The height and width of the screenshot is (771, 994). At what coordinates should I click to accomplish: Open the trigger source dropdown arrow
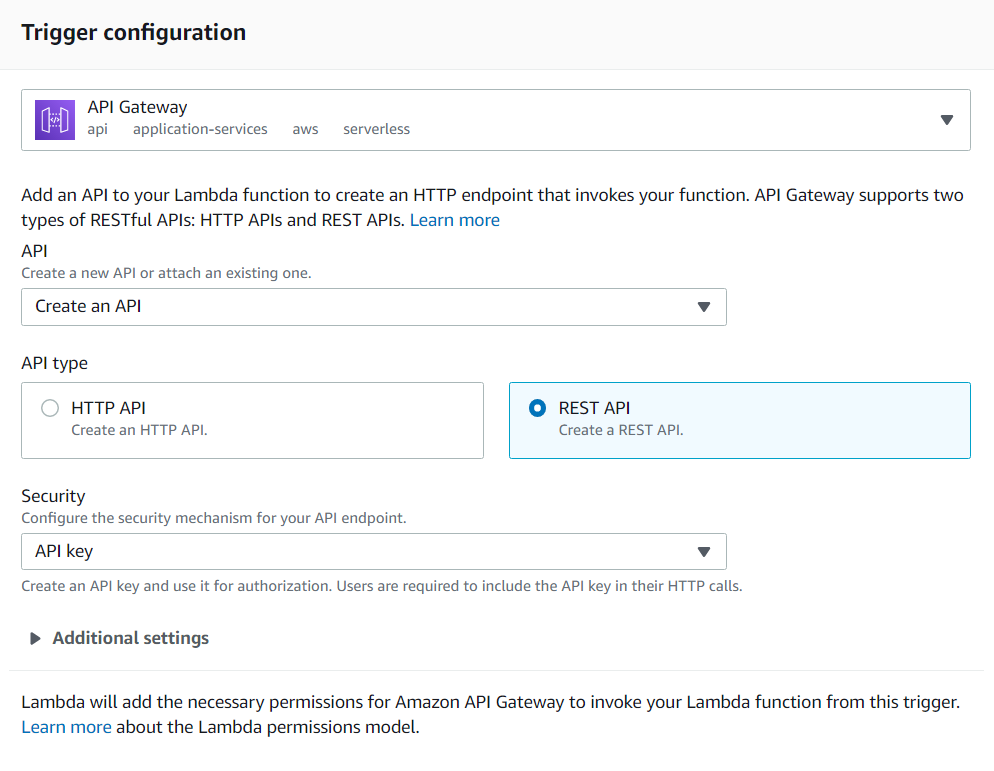coord(947,120)
